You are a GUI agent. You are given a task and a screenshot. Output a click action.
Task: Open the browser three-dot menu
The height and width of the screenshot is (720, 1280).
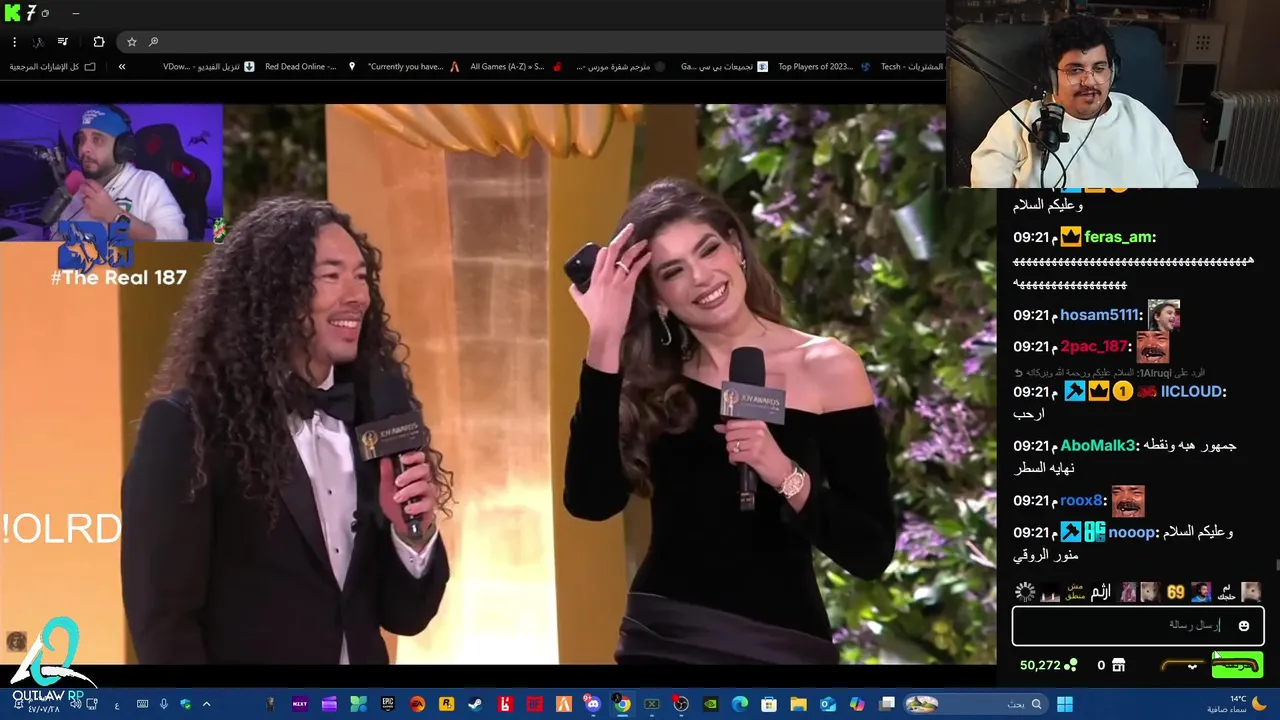(14, 42)
